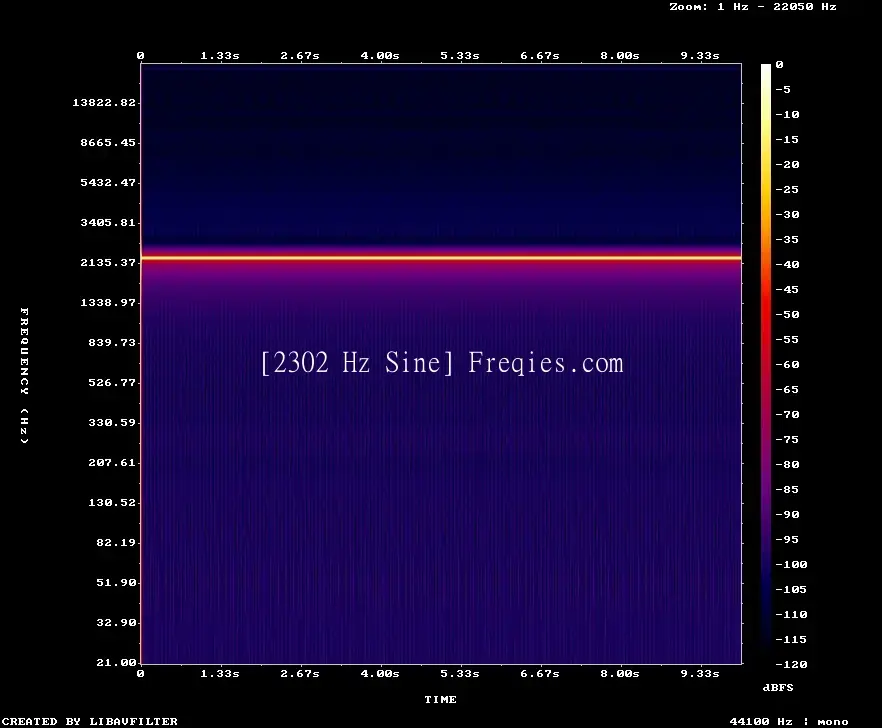
Task: Select the 2135.37 frequency axis label
Action: 108,262
